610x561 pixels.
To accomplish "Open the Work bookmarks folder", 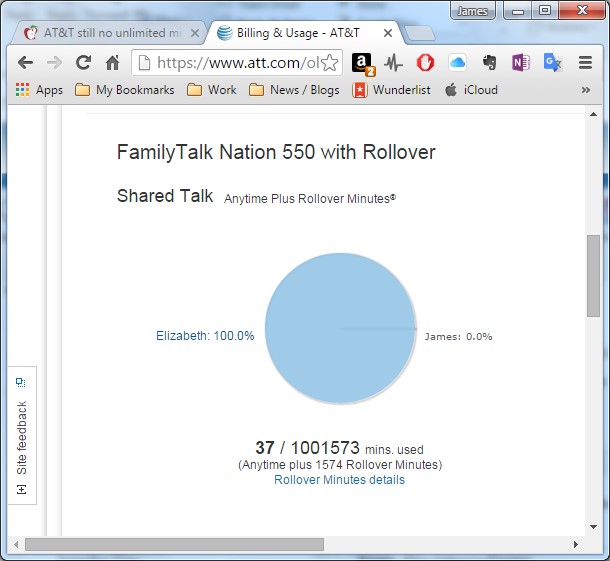I will [211, 90].
